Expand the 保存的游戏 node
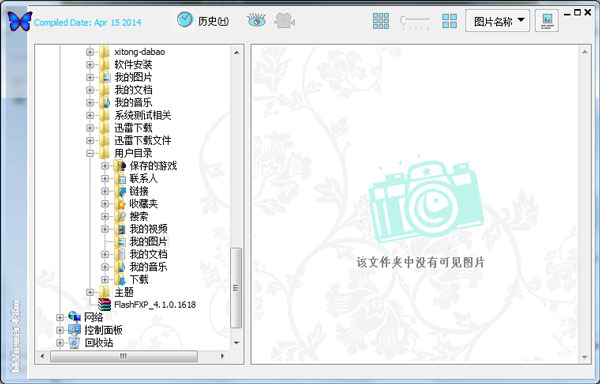Viewport: 600px width, 384px height. coord(105,166)
